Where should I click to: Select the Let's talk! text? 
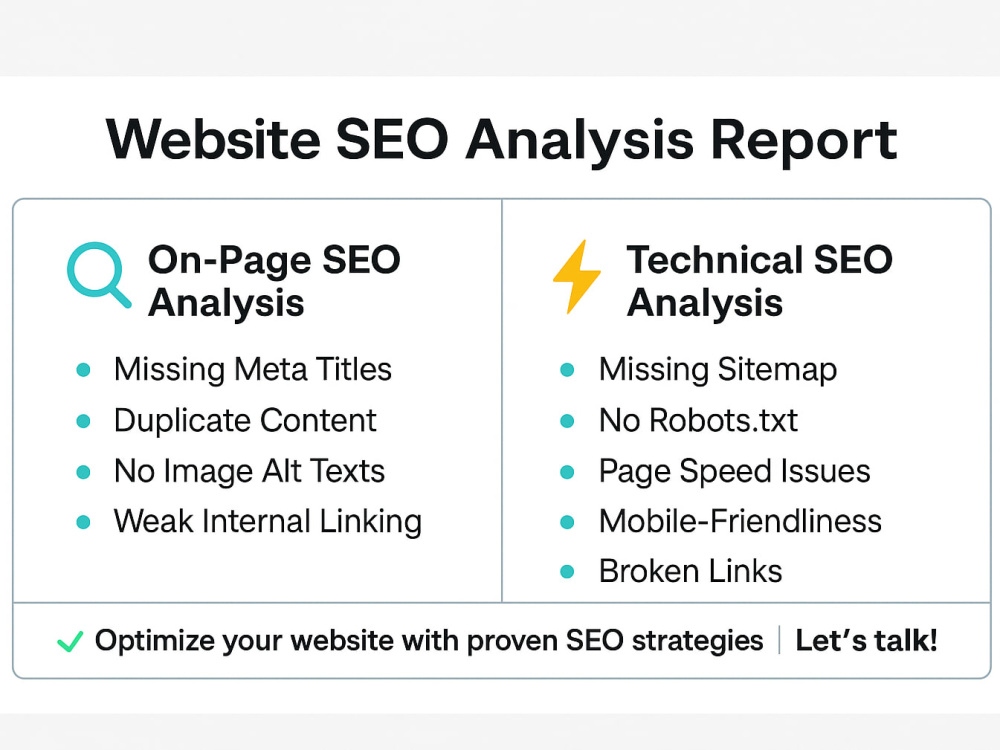point(866,640)
